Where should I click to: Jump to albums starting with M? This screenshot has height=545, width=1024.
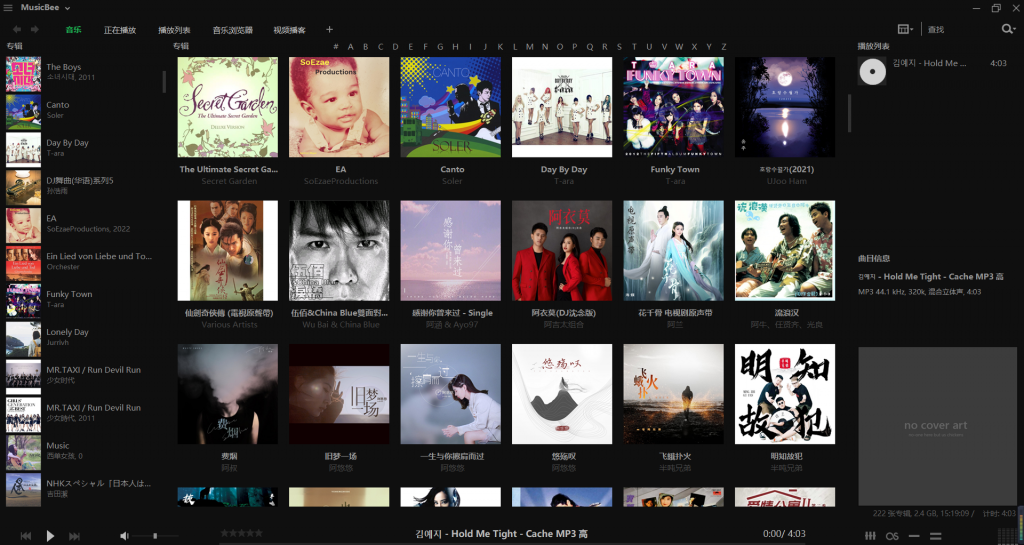pyautogui.click(x=530, y=47)
